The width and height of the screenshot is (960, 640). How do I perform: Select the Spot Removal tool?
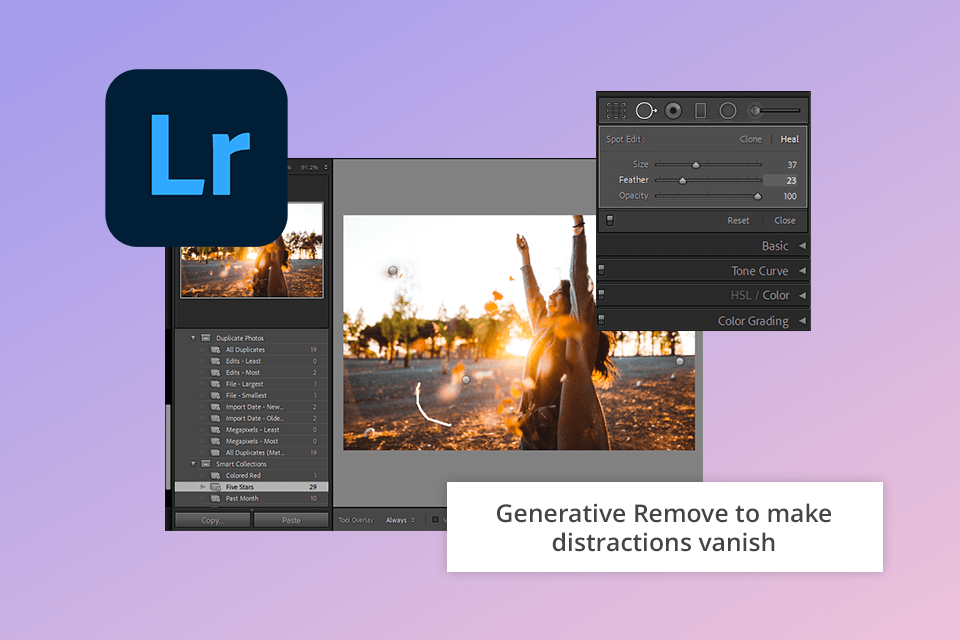pyautogui.click(x=645, y=110)
